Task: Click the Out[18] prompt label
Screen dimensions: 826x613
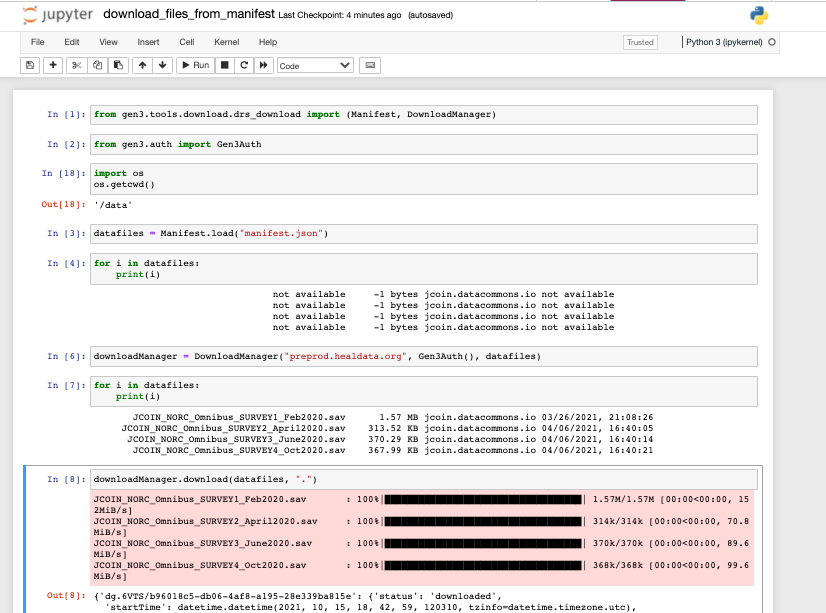Action: click(64, 204)
